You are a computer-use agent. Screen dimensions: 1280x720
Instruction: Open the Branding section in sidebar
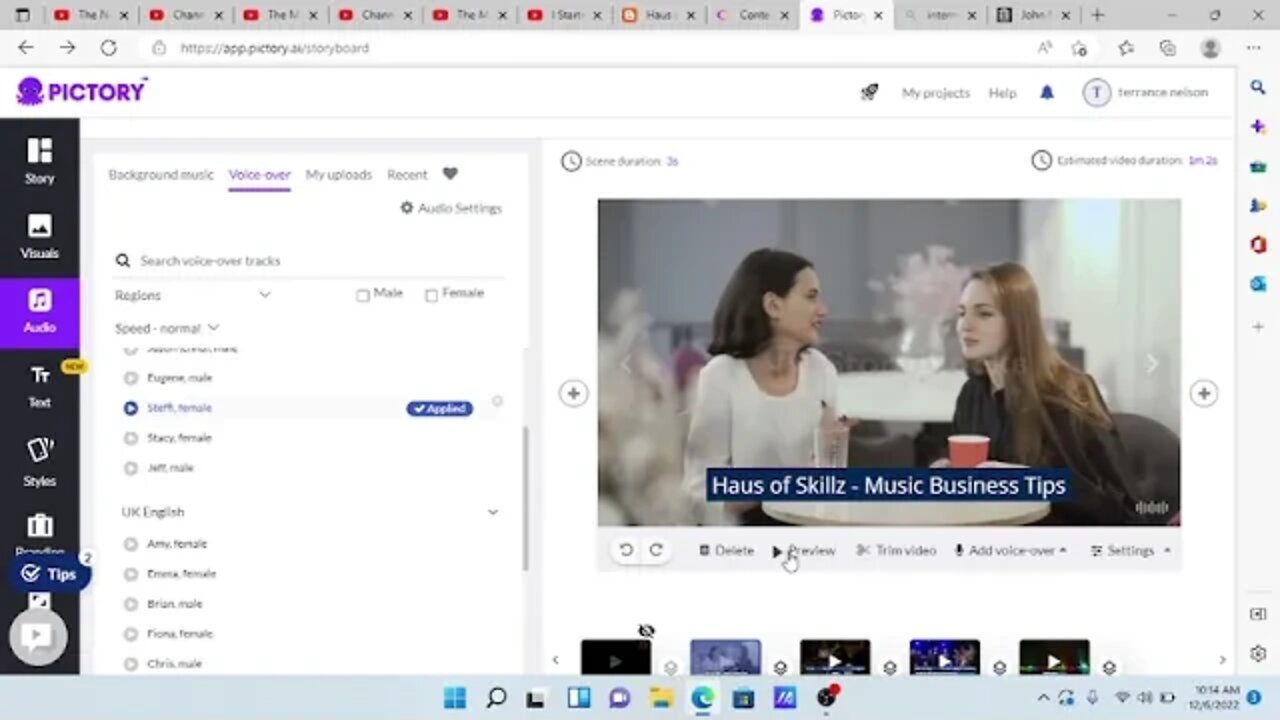point(39,532)
